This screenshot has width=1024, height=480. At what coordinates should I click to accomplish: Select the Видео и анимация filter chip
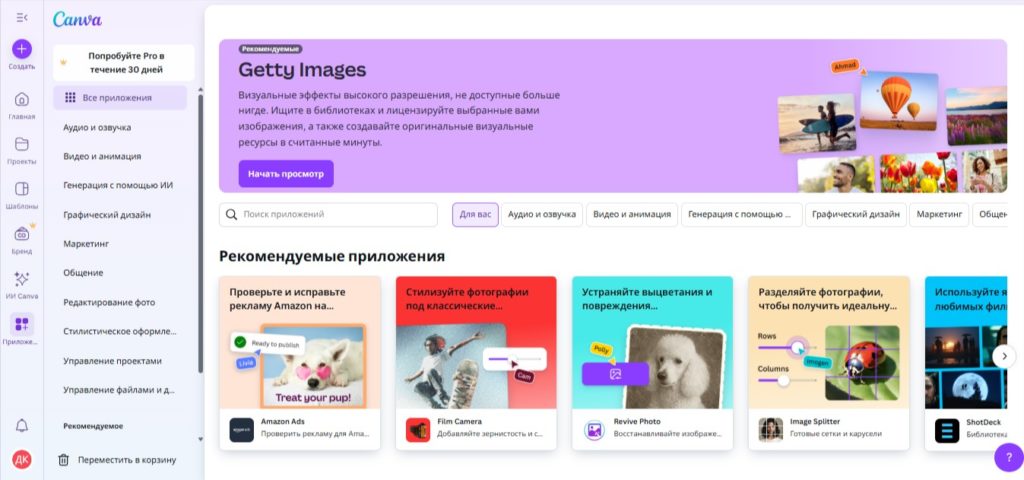click(x=632, y=214)
